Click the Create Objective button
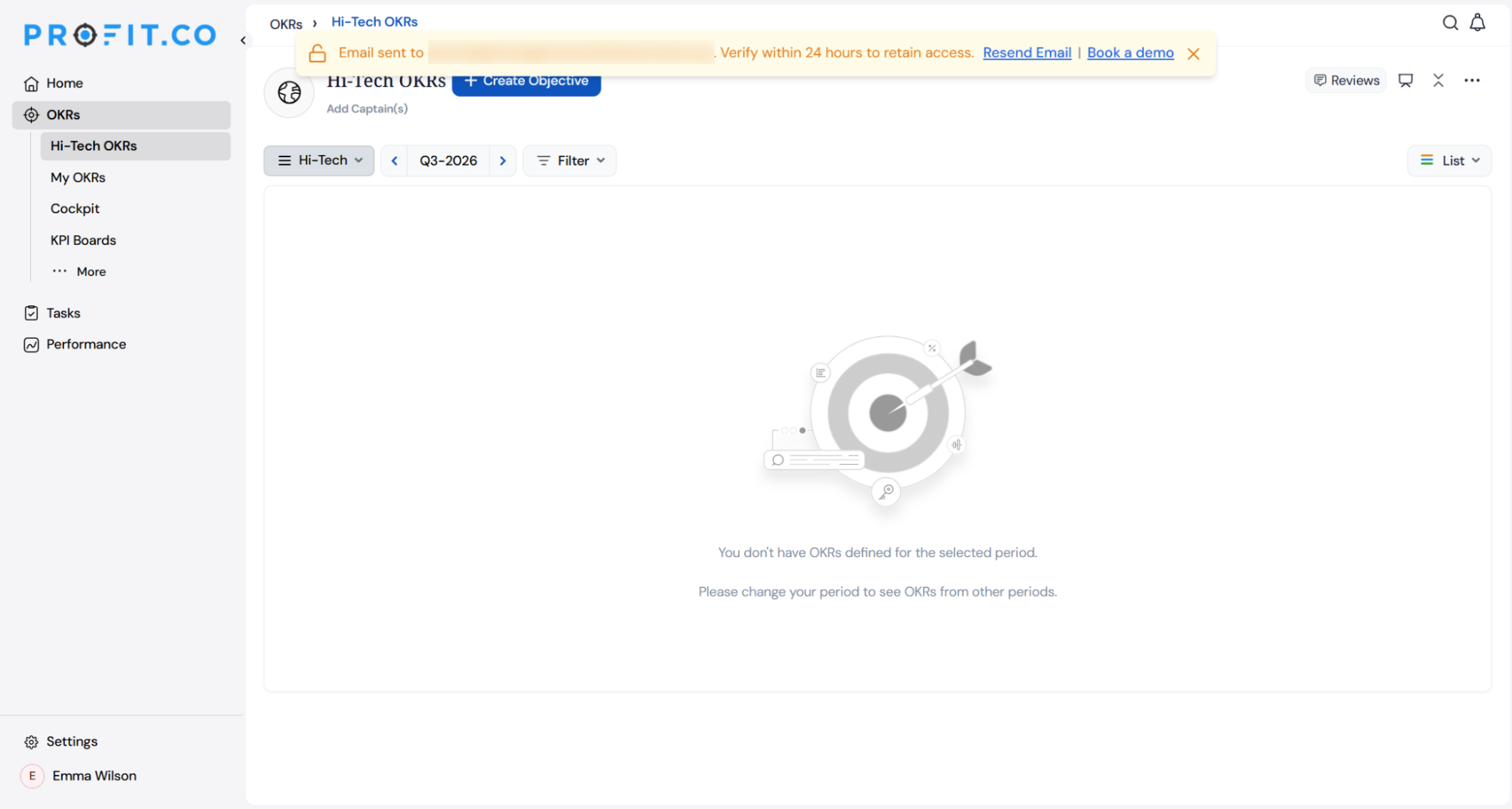The height and width of the screenshot is (809, 1512). pos(526,81)
